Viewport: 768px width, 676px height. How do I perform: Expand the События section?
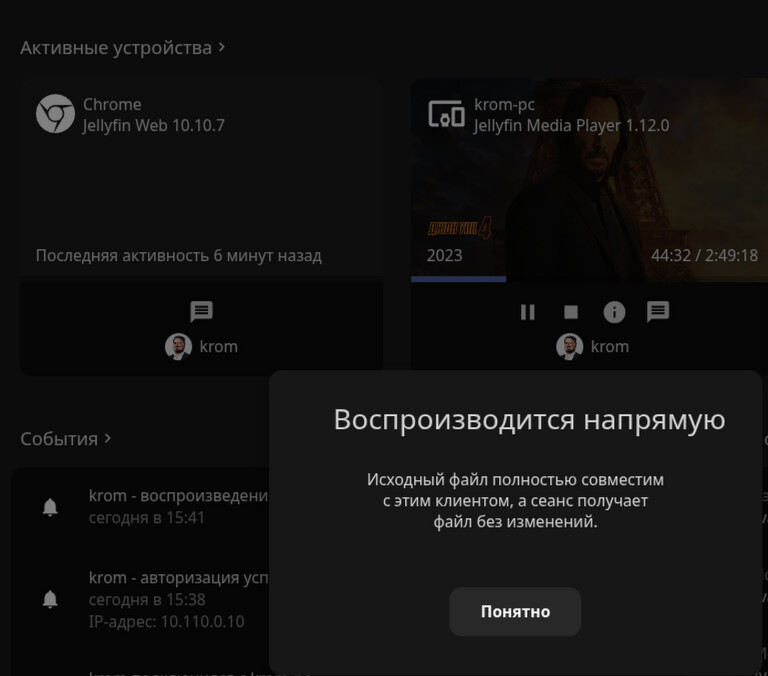point(66,439)
